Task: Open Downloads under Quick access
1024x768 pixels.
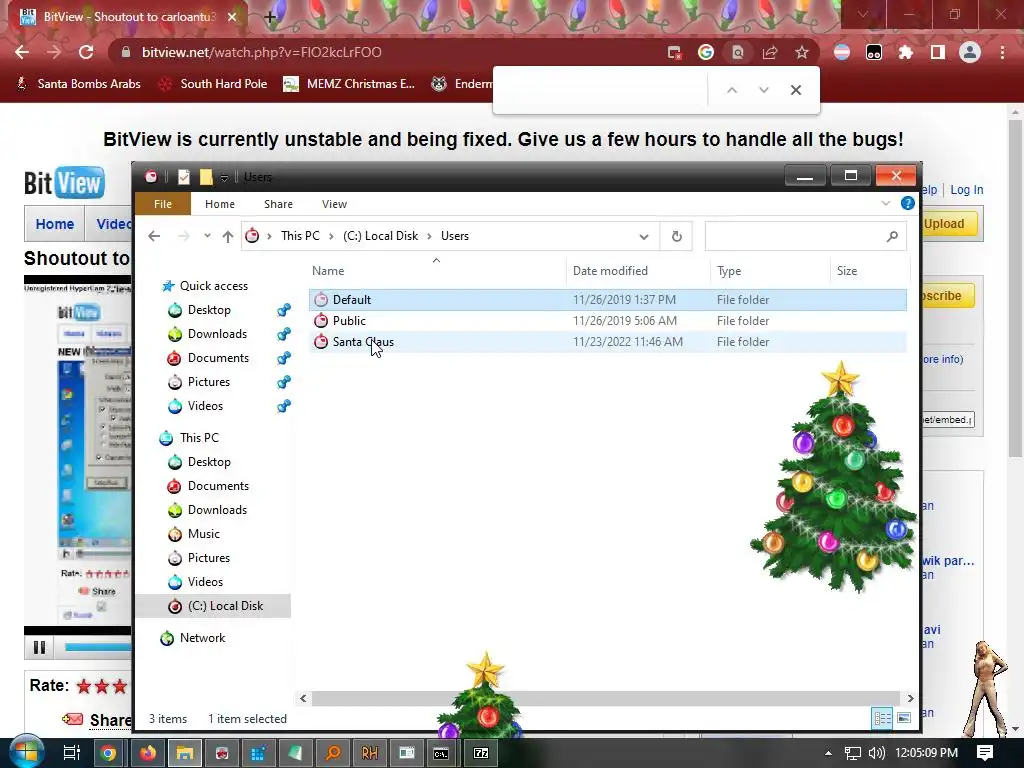Action: coord(217,334)
